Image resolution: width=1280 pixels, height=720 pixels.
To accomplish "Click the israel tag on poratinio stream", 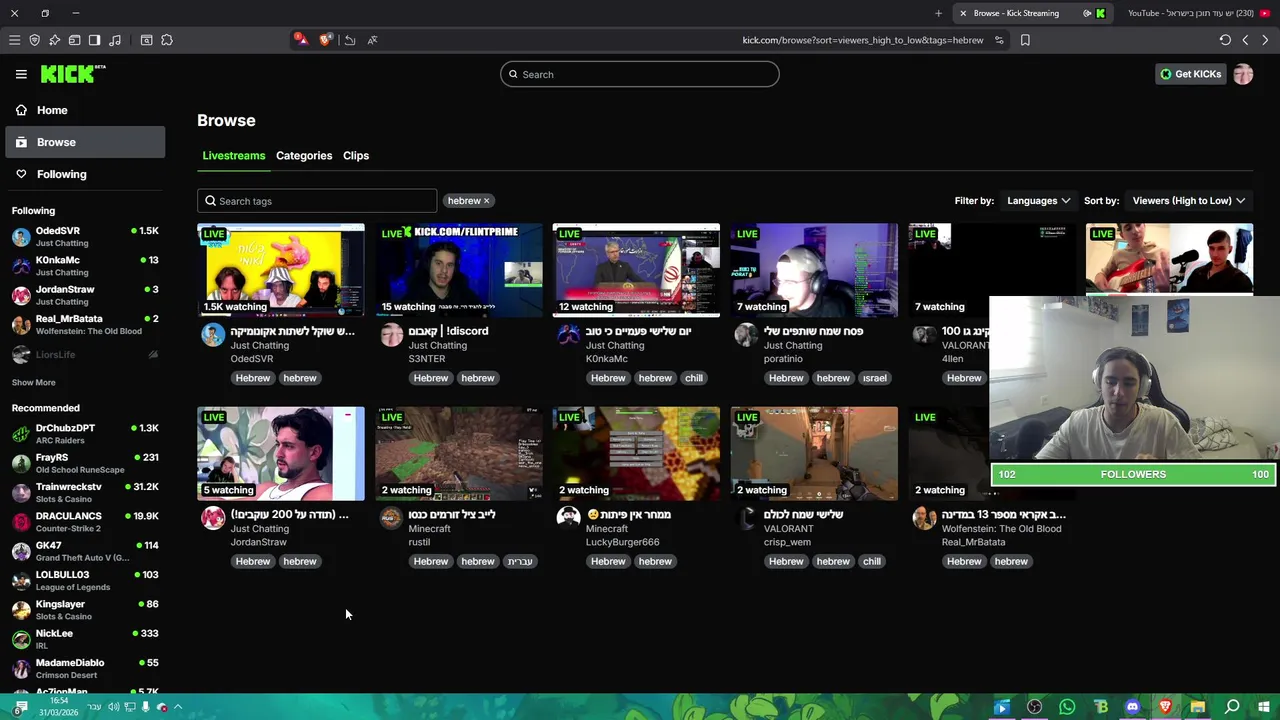I will click(875, 378).
